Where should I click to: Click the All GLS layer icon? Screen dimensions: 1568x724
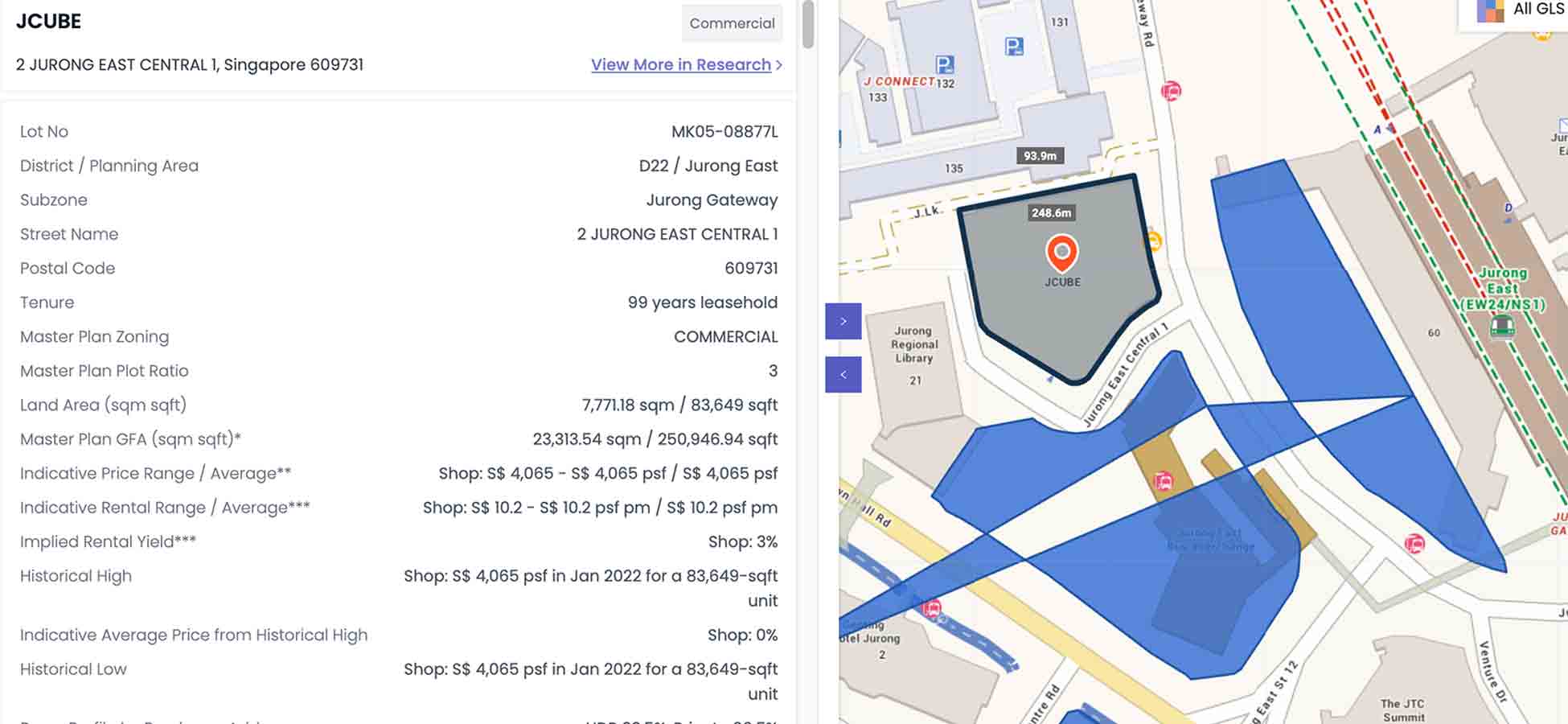tap(1490, 10)
